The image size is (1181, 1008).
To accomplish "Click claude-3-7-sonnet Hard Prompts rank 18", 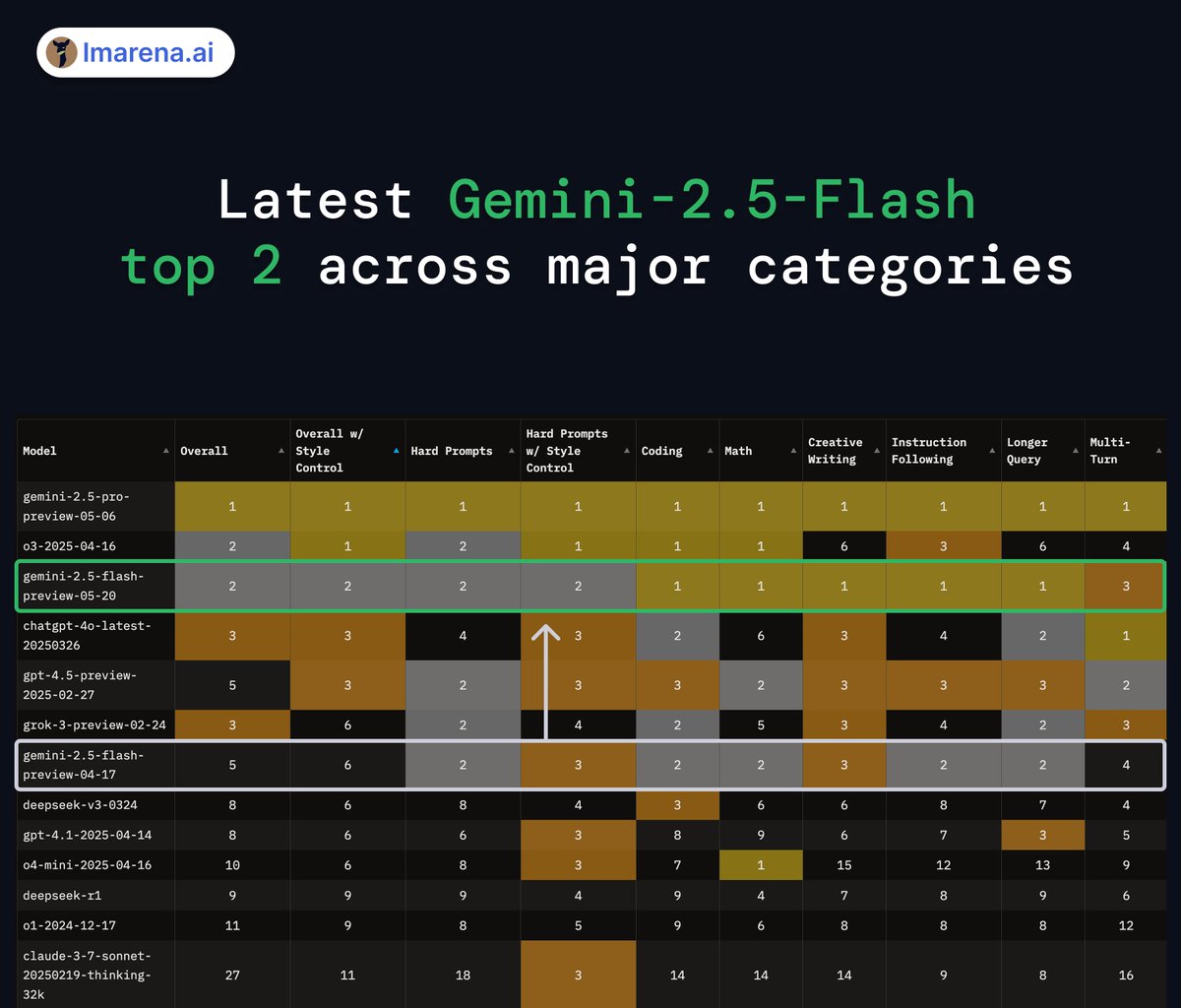I will [x=463, y=975].
